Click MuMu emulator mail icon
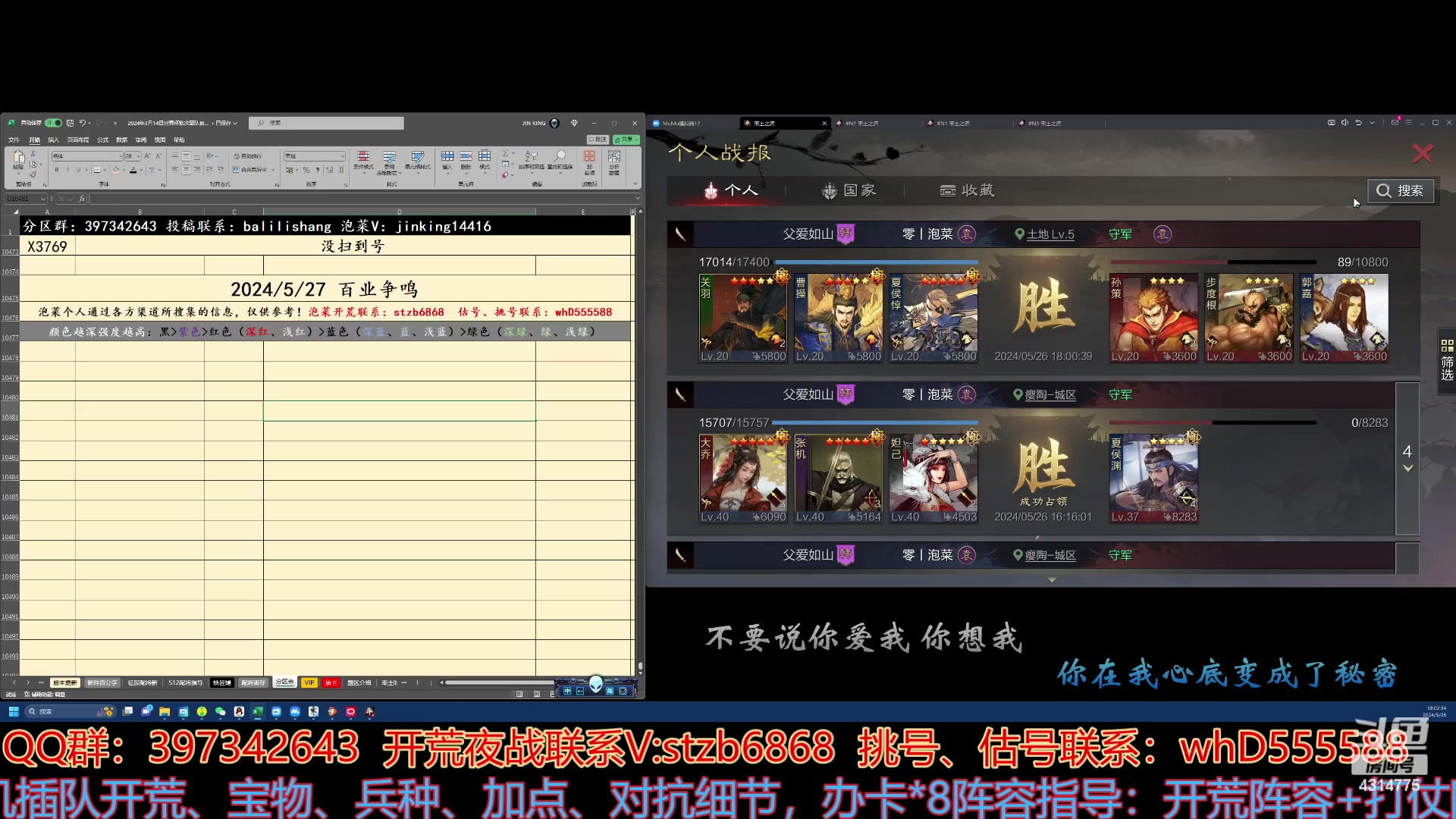This screenshot has height=819, width=1456. click(x=1395, y=122)
